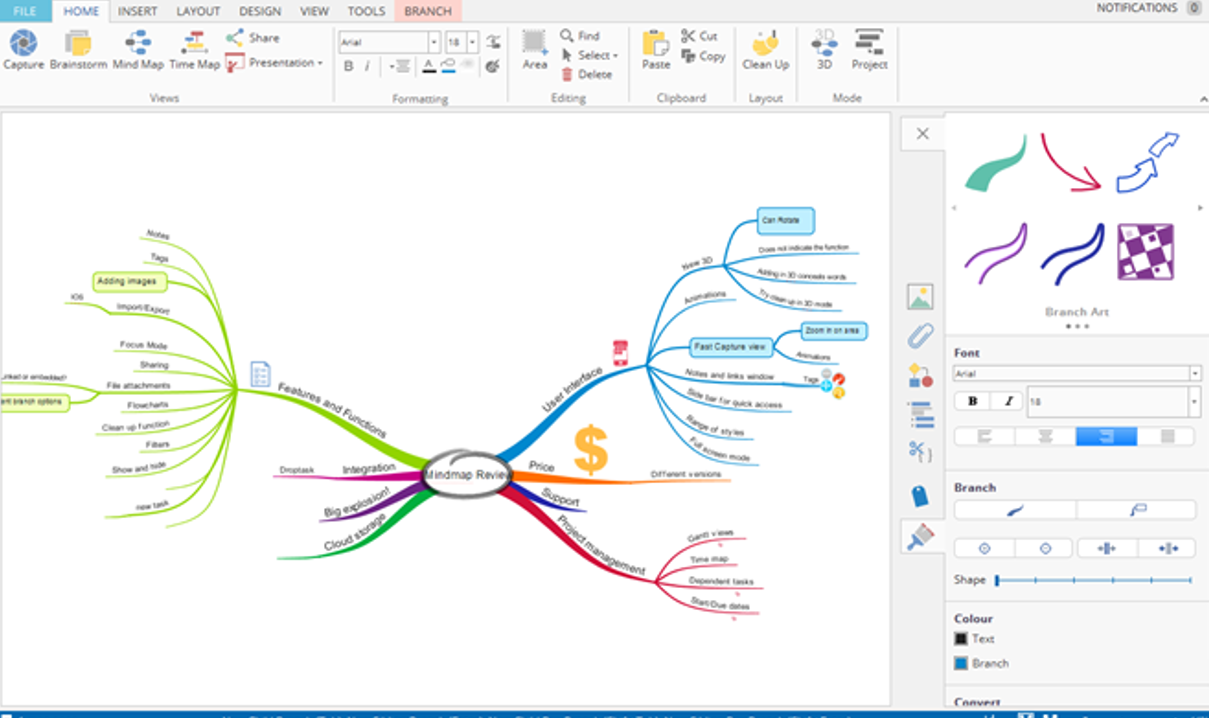This screenshot has height=718, width=1209.
Task: Click the Paste button
Action: (656, 50)
